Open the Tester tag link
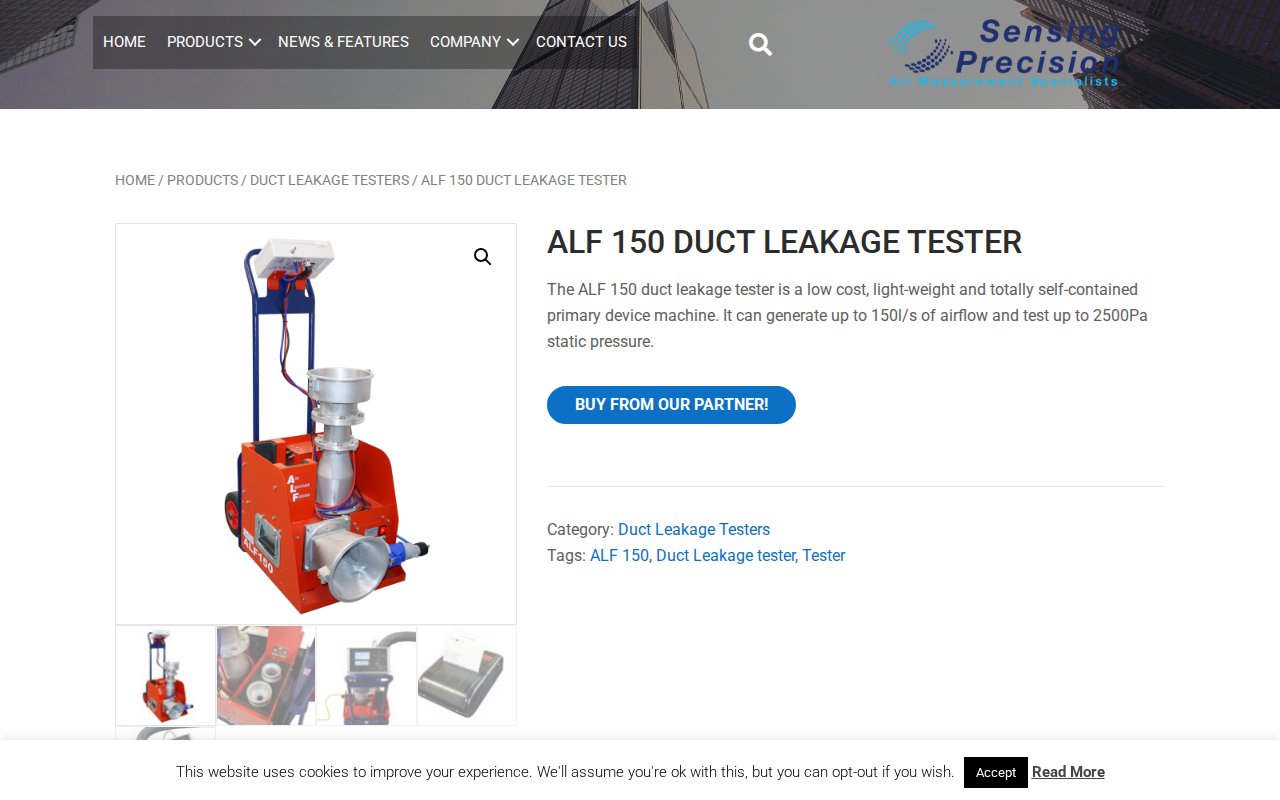The width and height of the screenshot is (1280, 800). click(x=824, y=556)
